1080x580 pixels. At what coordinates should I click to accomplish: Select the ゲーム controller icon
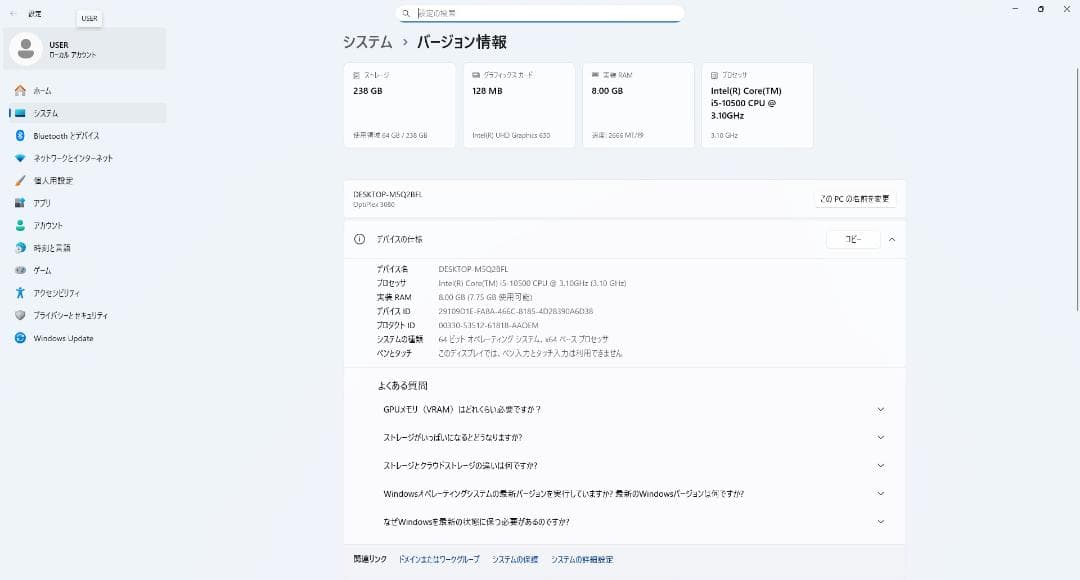20,270
